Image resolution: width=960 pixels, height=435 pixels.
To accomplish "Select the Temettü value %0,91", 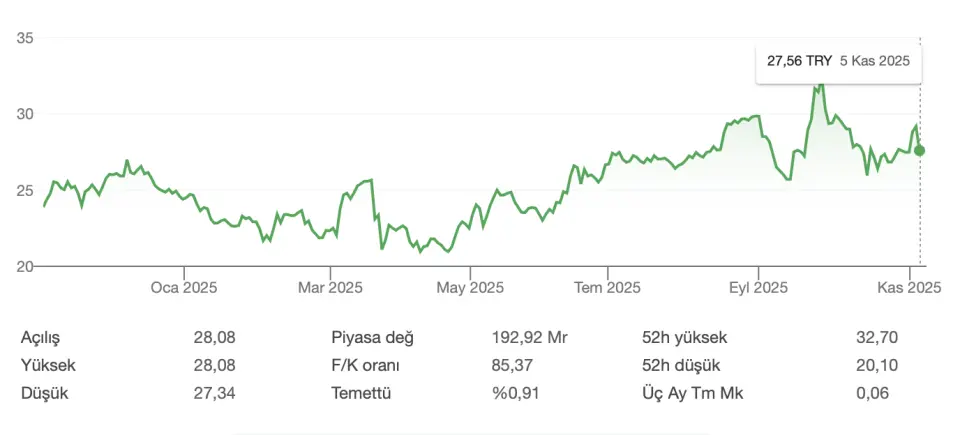I will click(x=515, y=393).
